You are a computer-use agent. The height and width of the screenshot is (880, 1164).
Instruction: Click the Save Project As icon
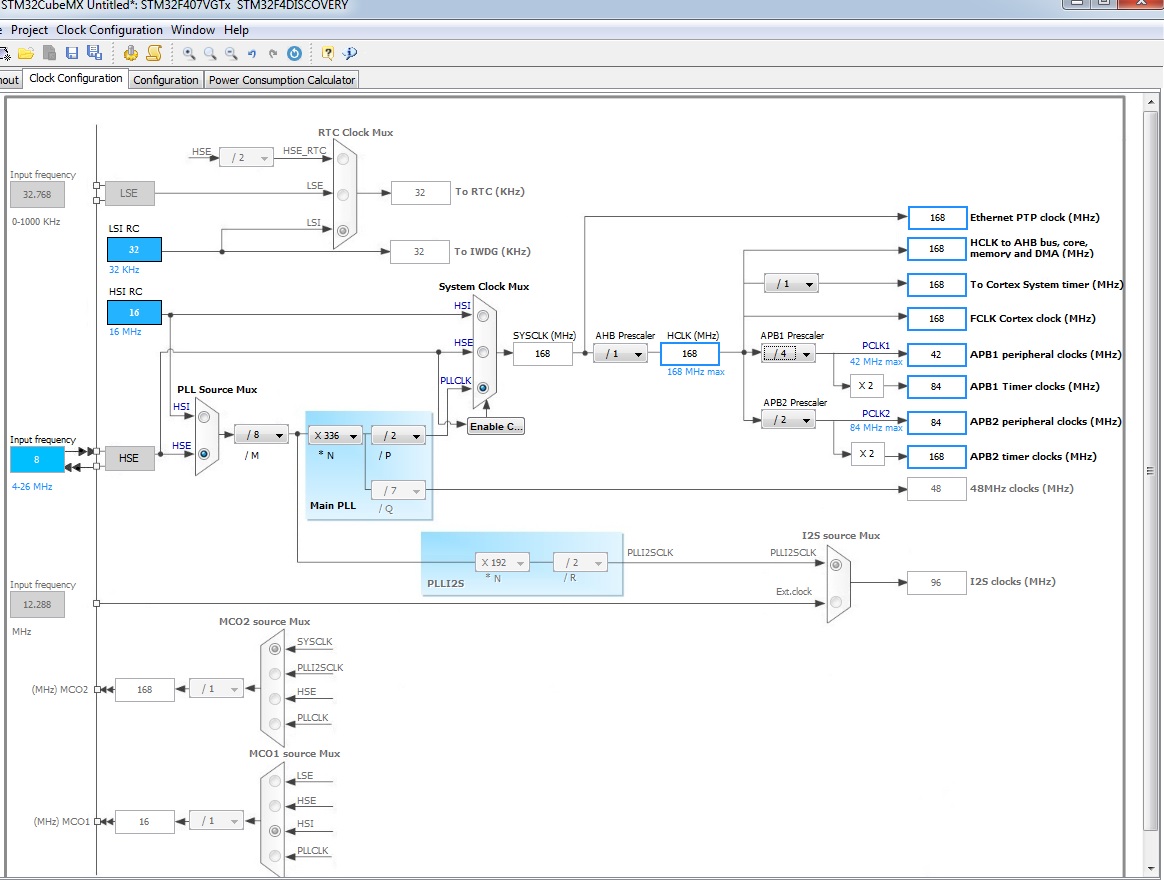click(94, 53)
